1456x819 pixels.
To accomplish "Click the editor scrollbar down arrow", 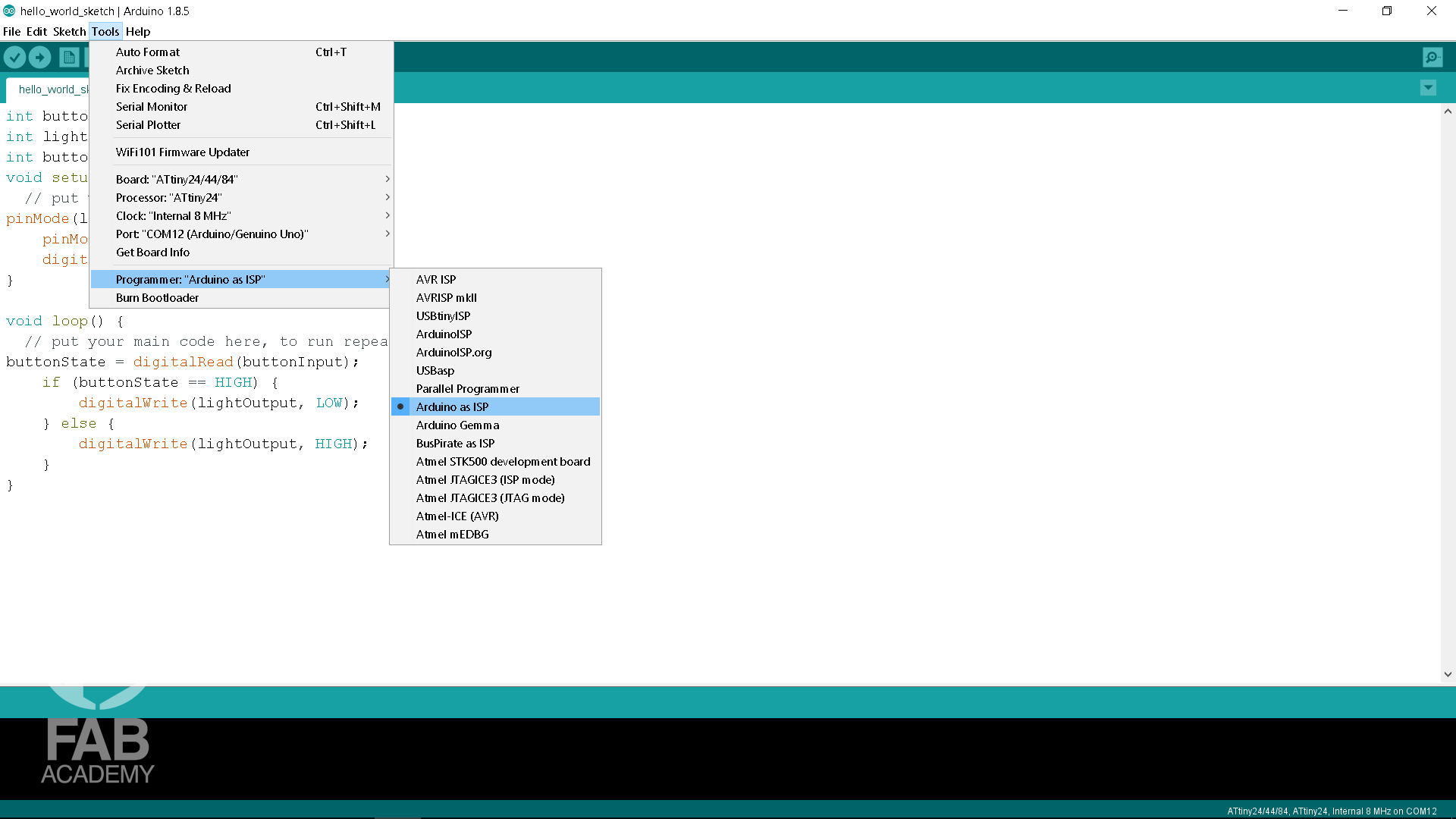I will point(1448,674).
